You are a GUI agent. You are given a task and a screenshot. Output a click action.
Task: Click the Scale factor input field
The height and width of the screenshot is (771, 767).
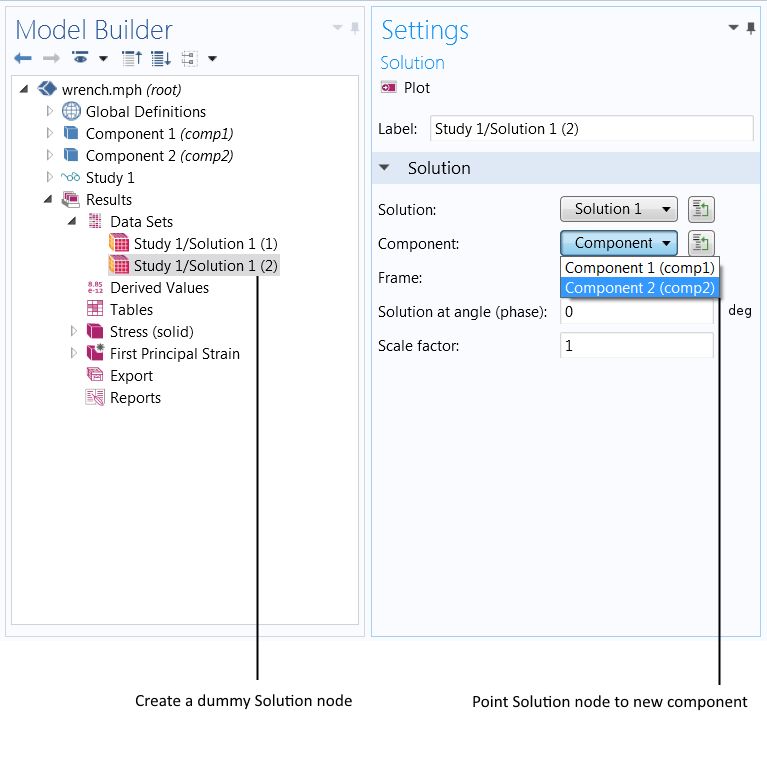pos(637,346)
